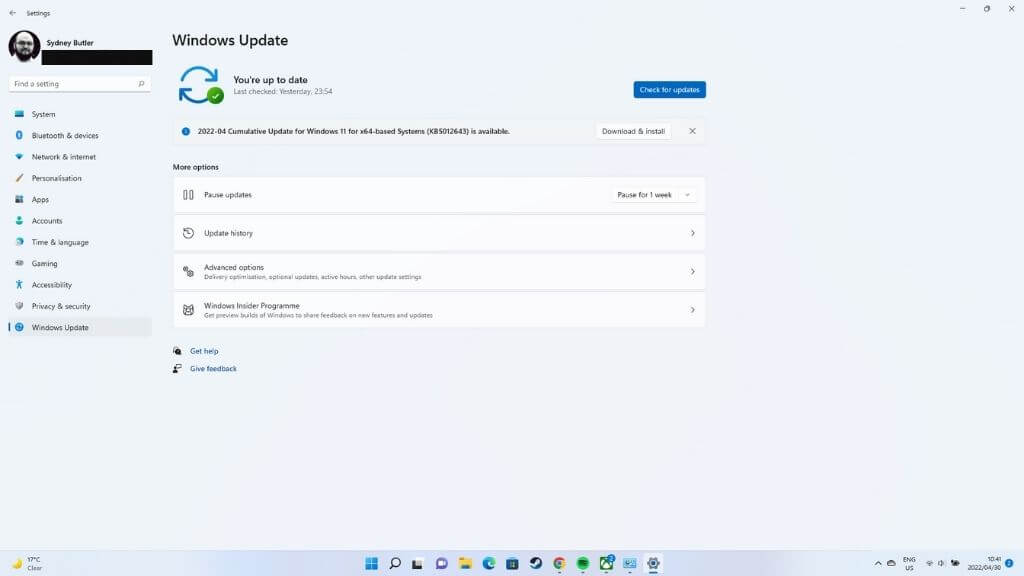Open Task View from the taskbar
This screenshot has width=1024, height=576.
coord(417,563)
